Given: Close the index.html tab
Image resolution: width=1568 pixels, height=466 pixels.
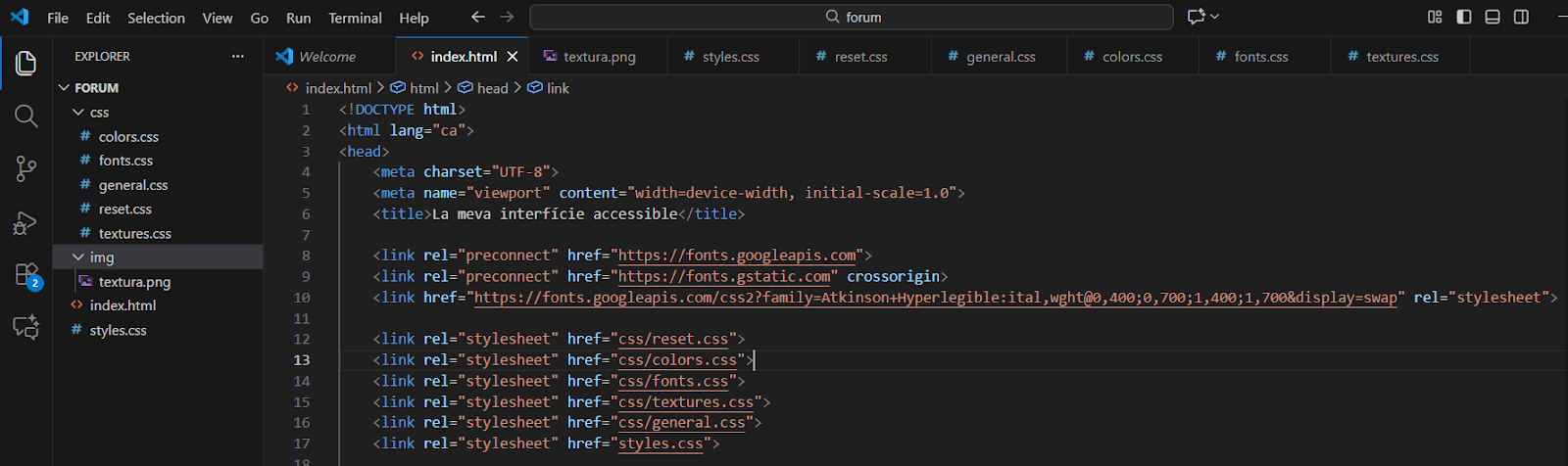Looking at the screenshot, I should pos(512,57).
